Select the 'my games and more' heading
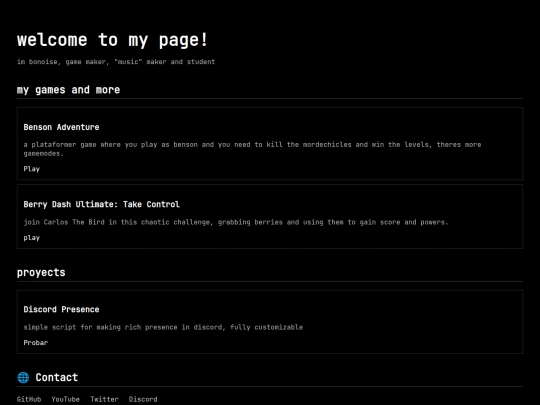The height and width of the screenshot is (405, 540). tap(69, 90)
